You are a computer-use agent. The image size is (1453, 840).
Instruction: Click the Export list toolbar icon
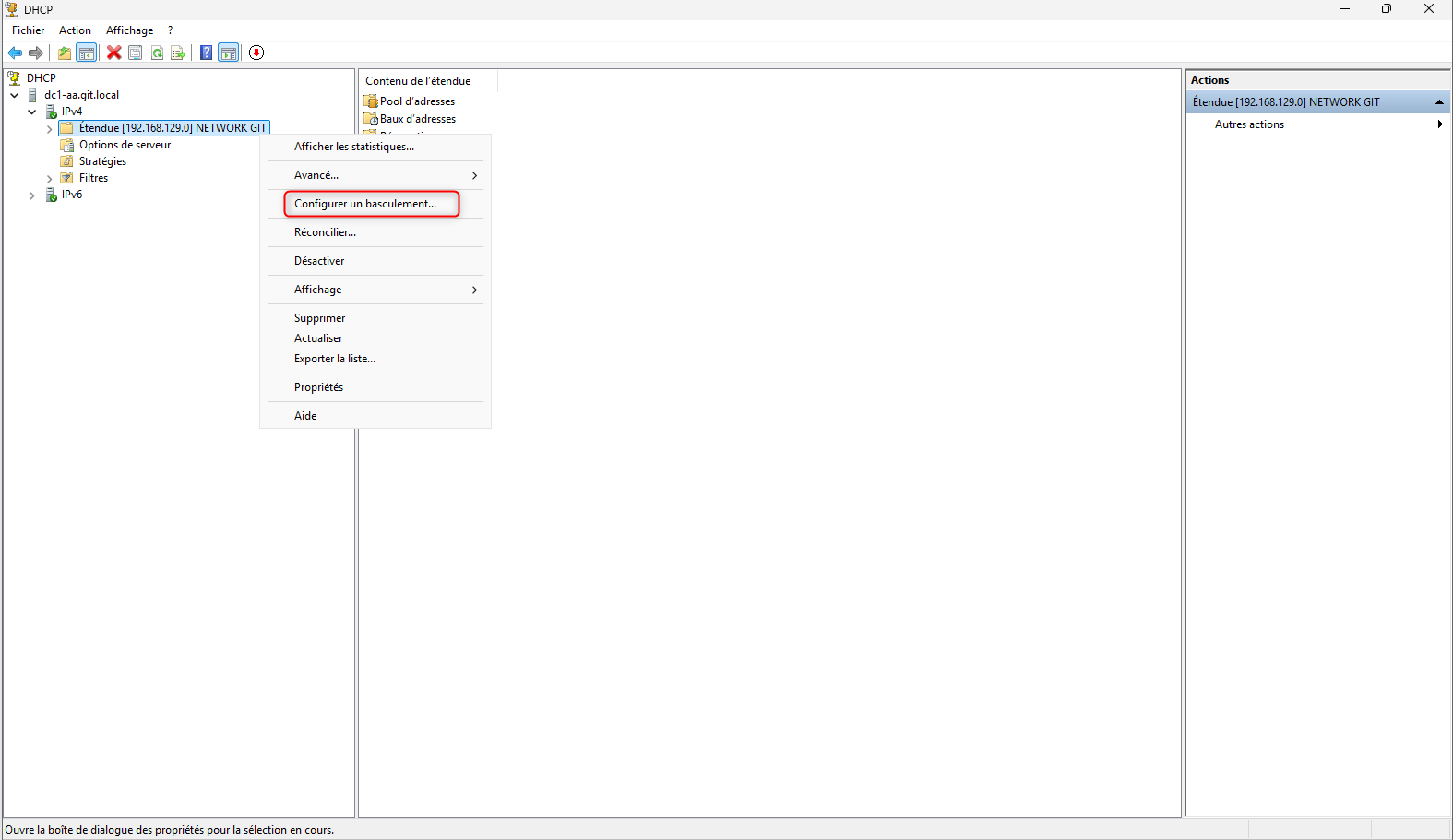click(179, 53)
